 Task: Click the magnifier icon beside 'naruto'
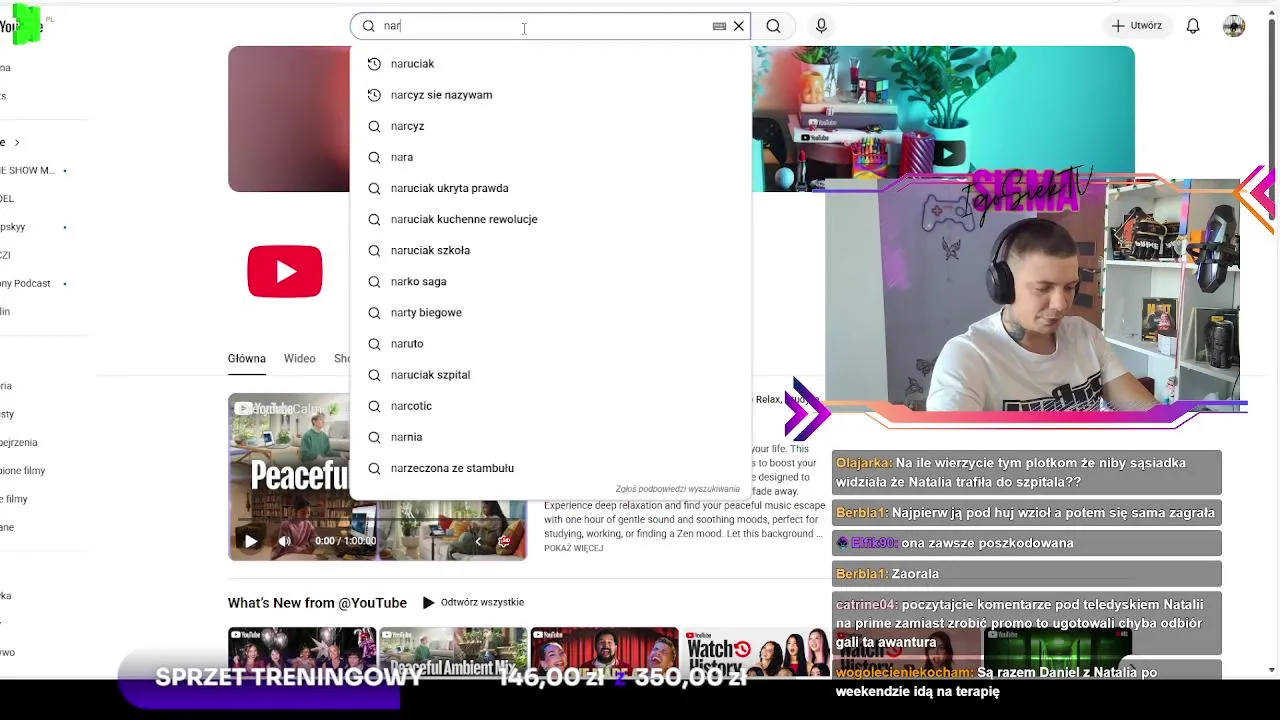[374, 343]
